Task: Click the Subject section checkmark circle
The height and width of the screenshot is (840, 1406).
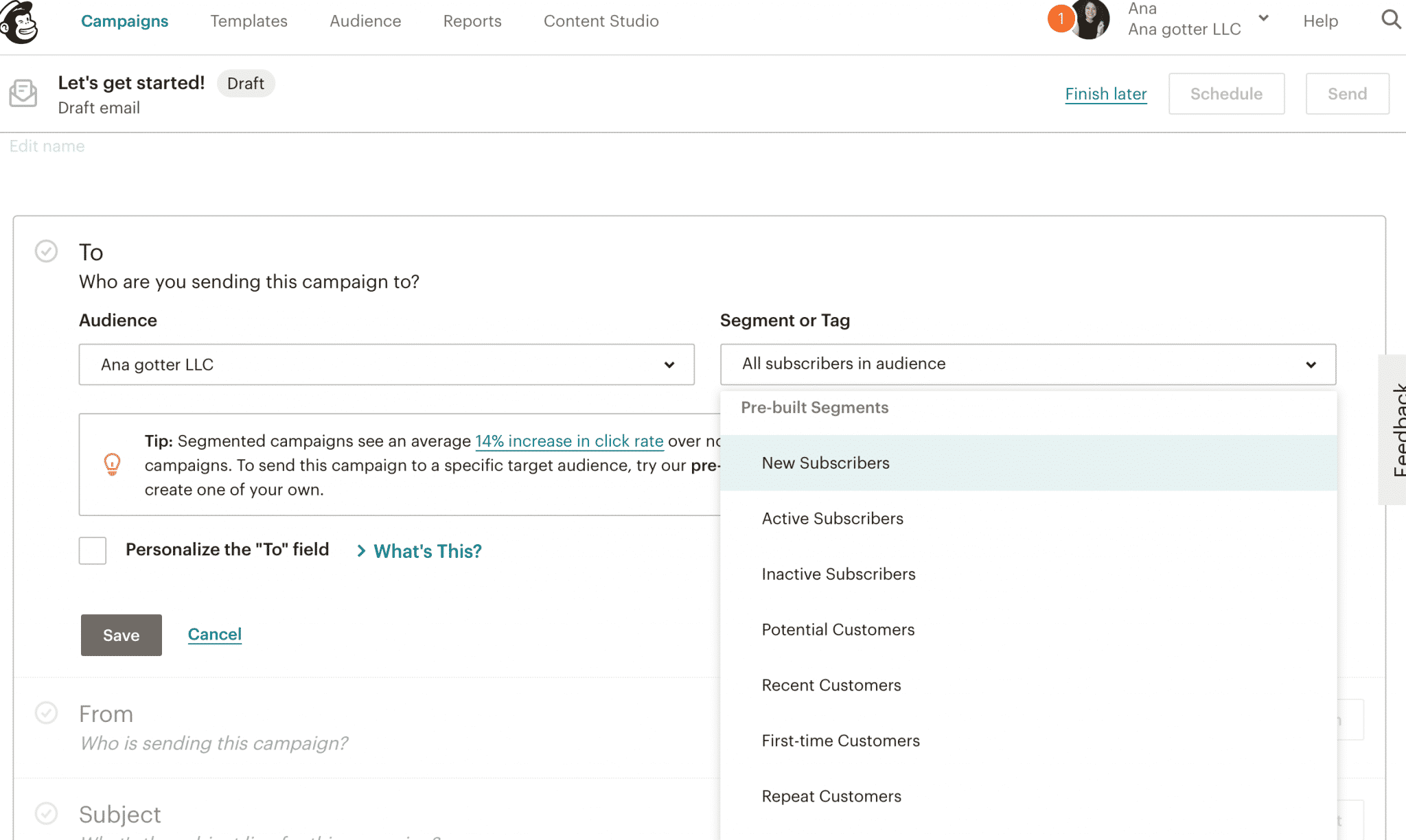Action: pos(46,813)
